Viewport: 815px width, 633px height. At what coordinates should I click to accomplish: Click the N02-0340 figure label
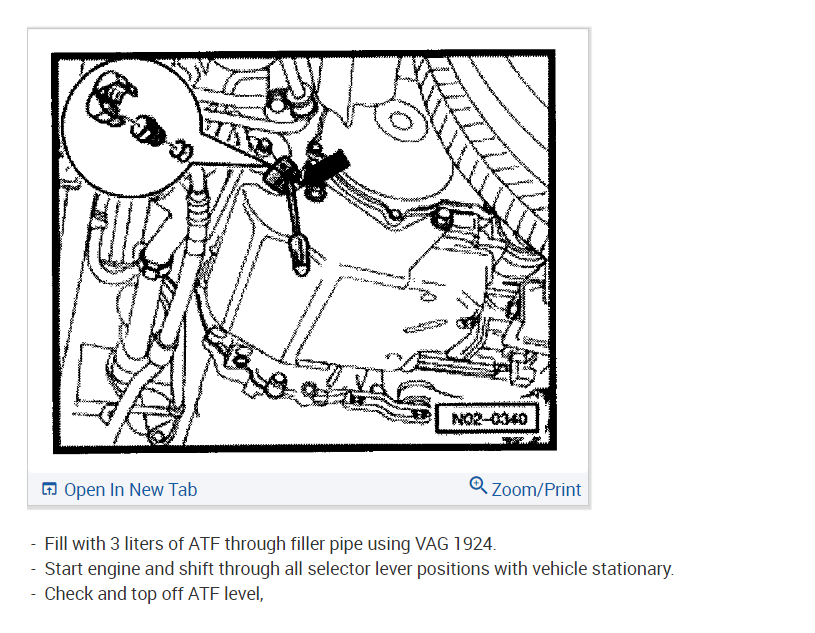coord(488,418)
